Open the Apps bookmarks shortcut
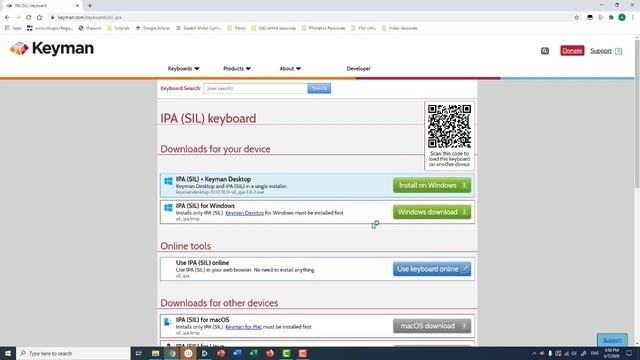 click(13, 28)
